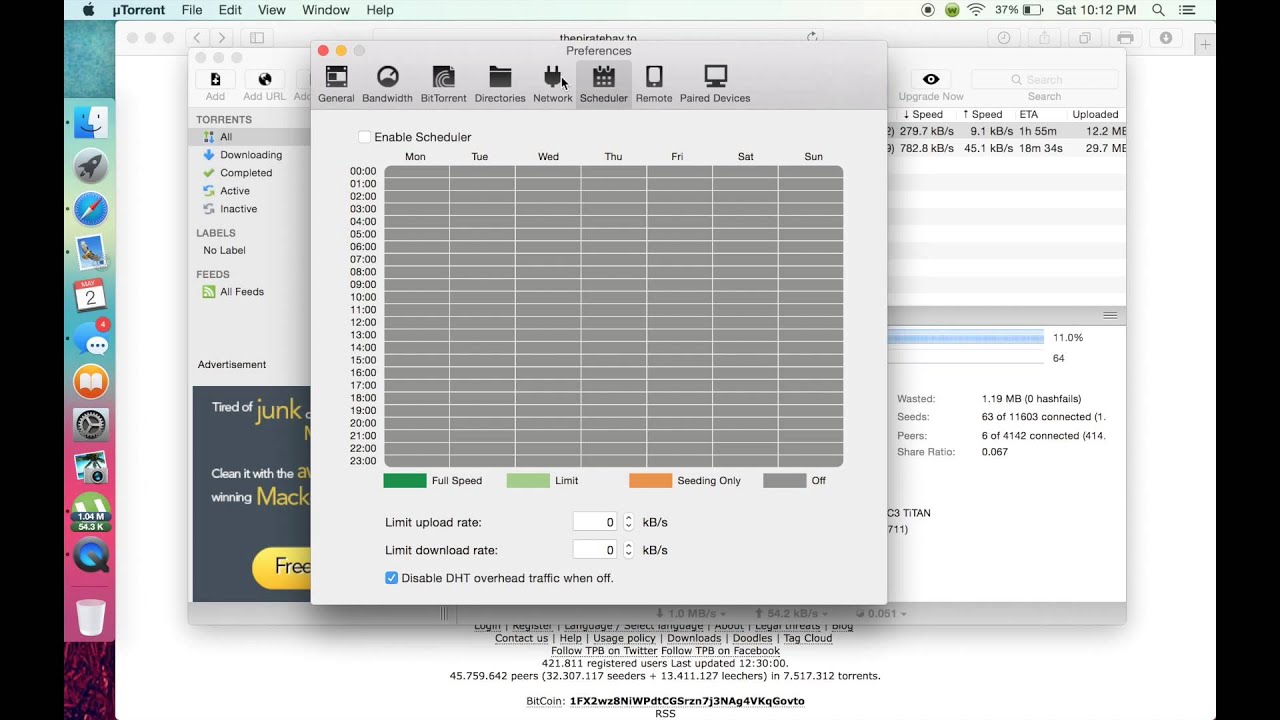Viewport: 1280px width, 720px height.
Task: Click the Upgrade Now eye icon
Action: pos(931,80)
